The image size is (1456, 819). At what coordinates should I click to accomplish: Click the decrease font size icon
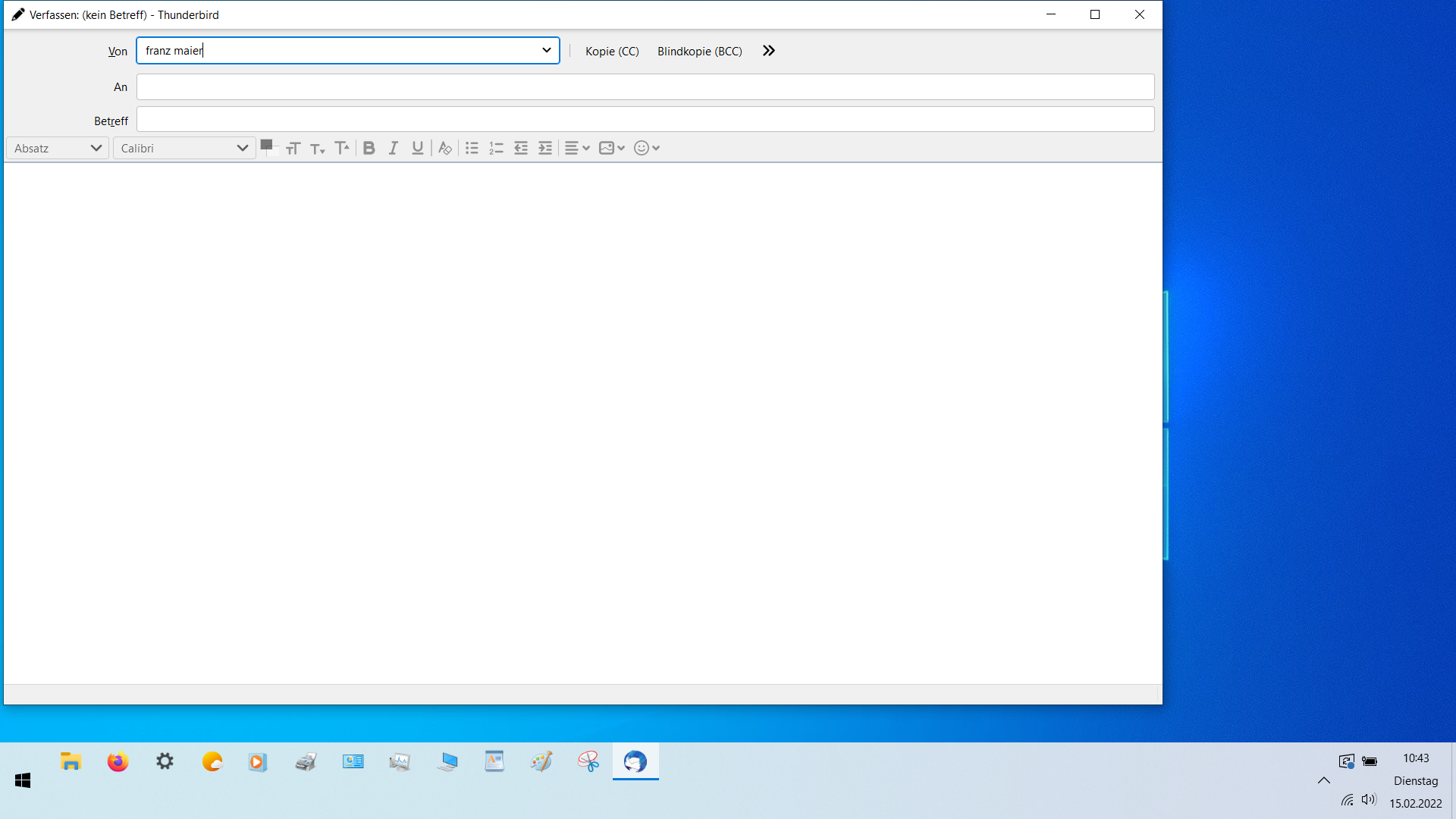click(x=318, y=149)
